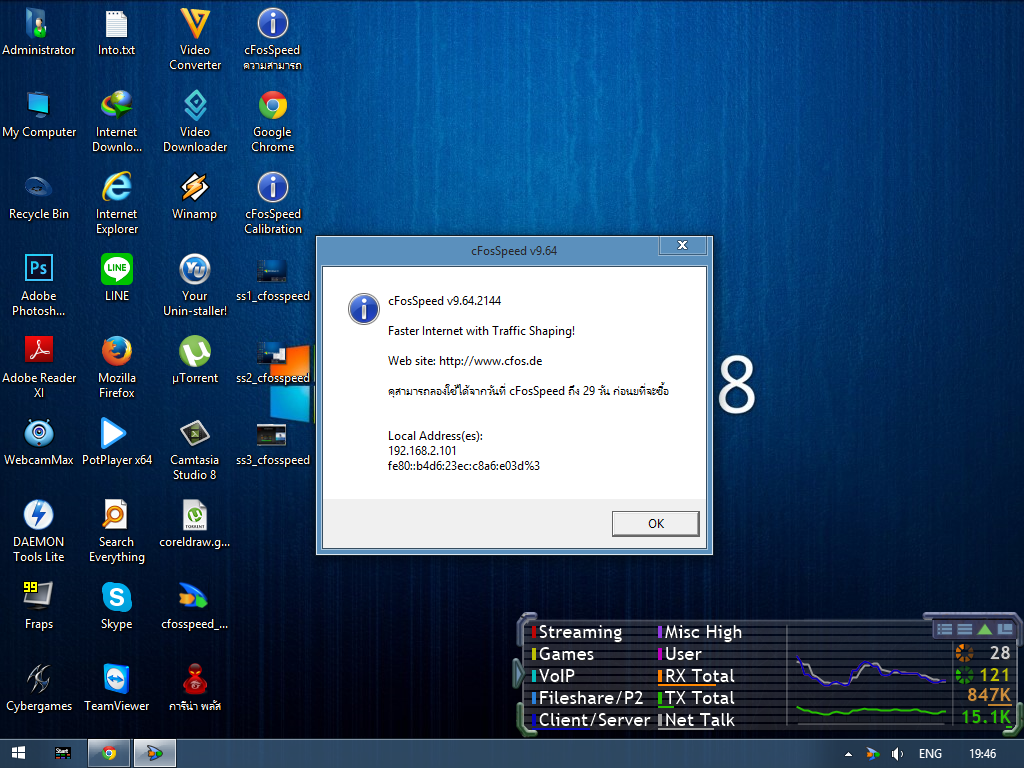Screen dimensions: 1024x768
Task: Click the Misc High traffic class
Action: point(699,632)
